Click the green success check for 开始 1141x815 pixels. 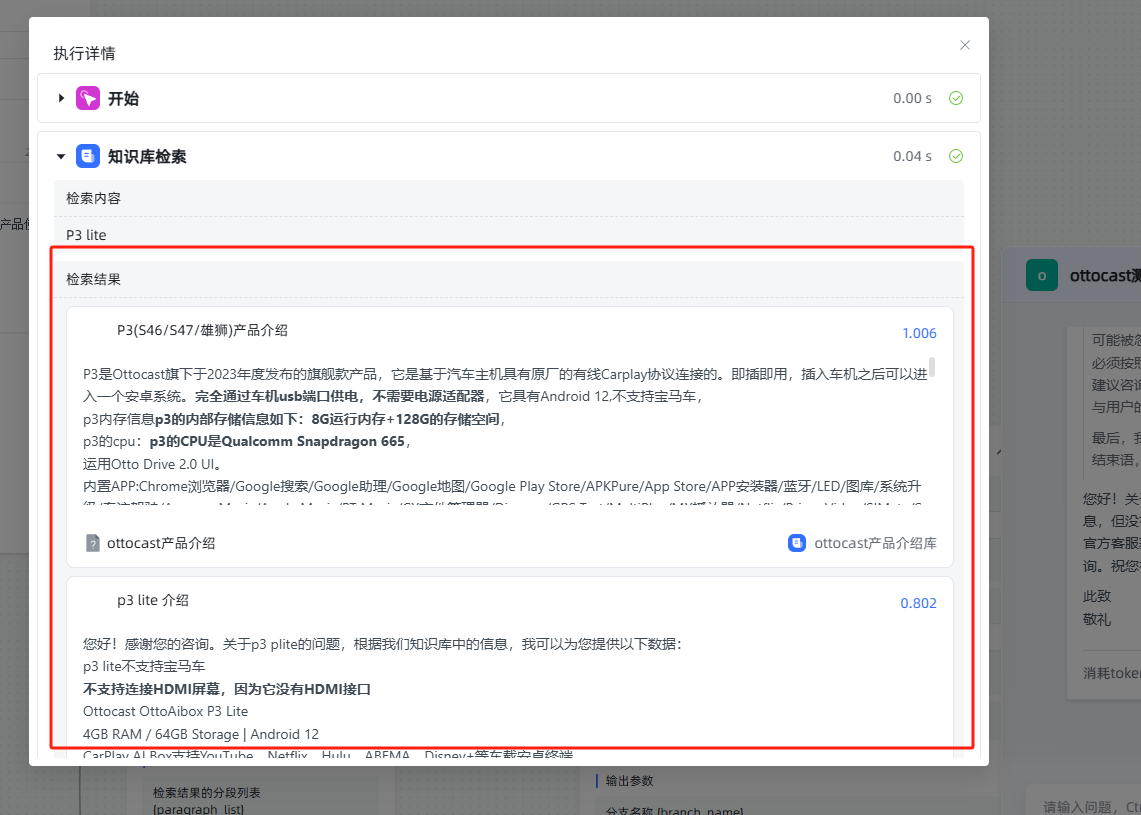pyautogui.click(x=956, y=98)
